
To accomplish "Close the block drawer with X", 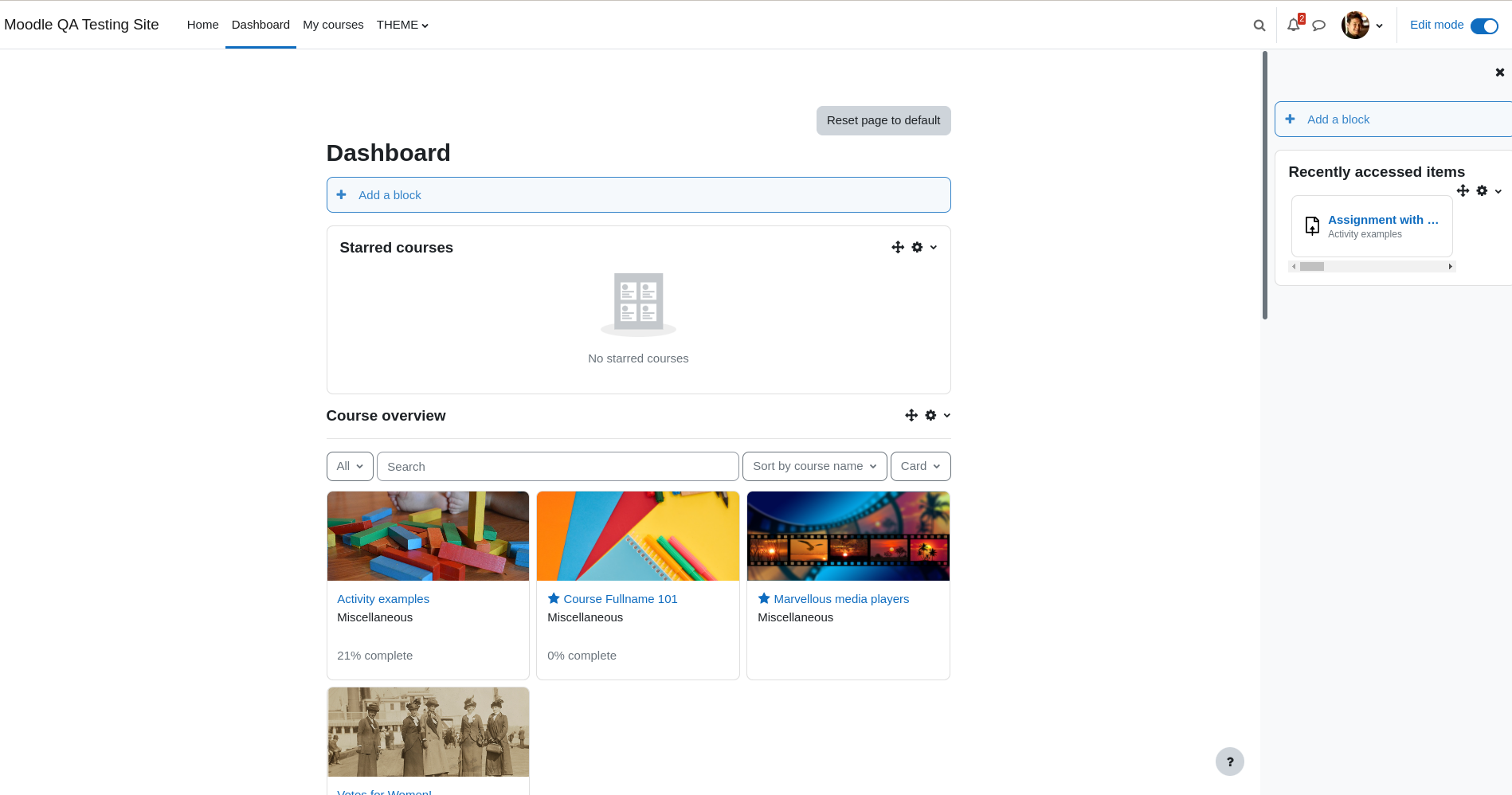I will click(1500, 72).
